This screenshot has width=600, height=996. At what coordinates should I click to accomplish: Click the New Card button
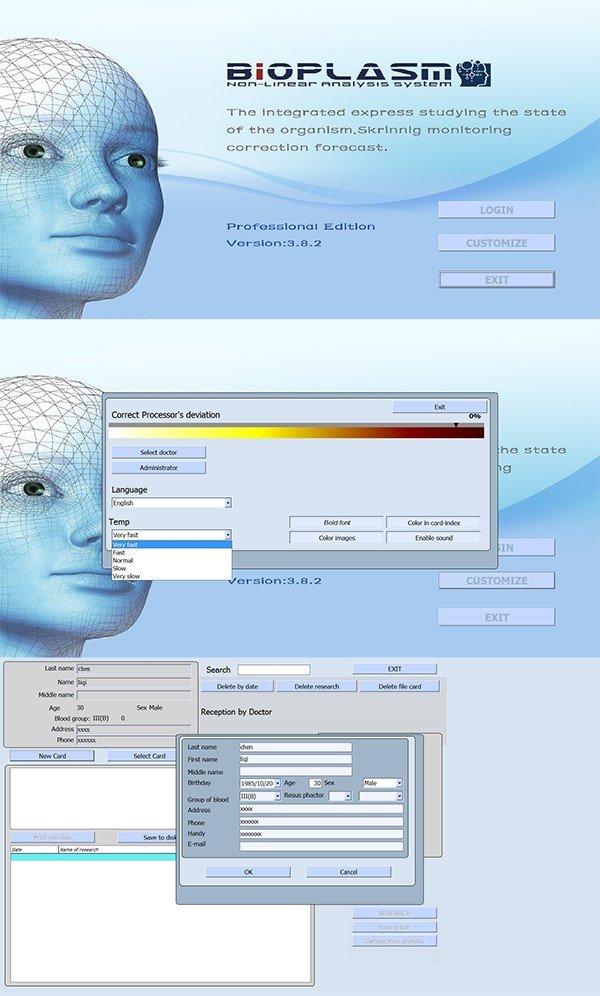[x=52, y=756]
